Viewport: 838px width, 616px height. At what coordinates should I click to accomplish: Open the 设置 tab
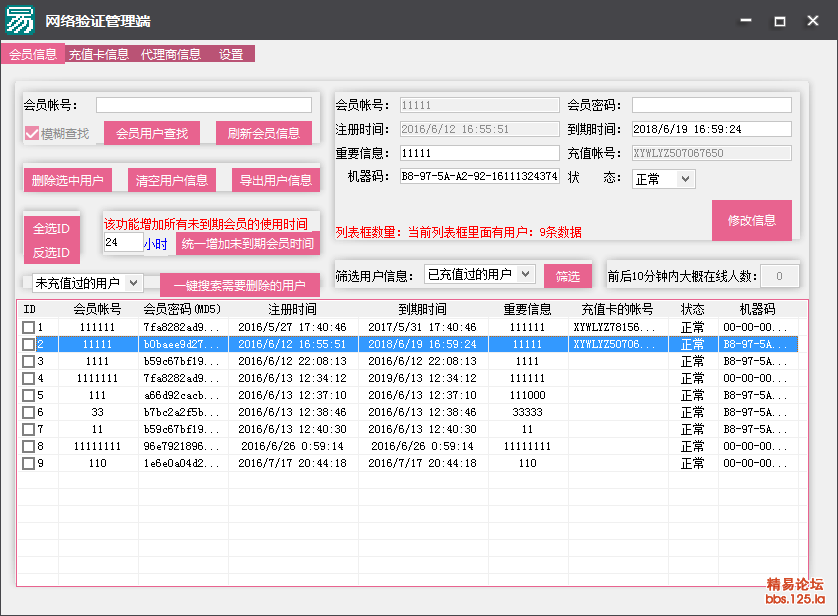pyautogui.click(x=230, y=54)
